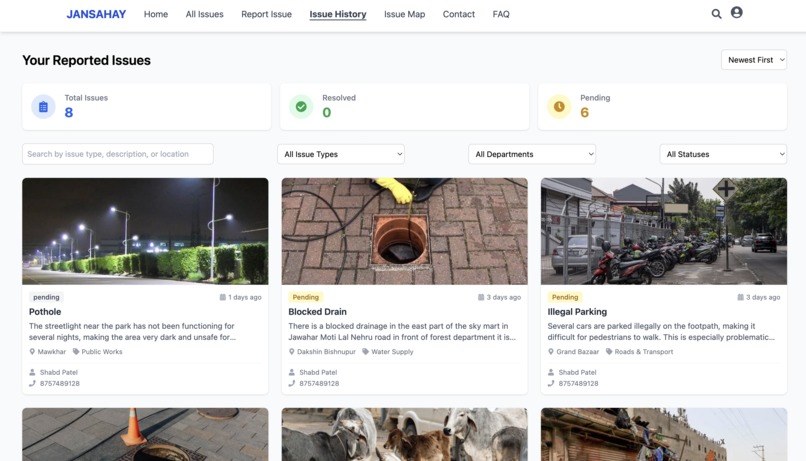Expand the Newest First sort dropdown
This screenshot has width=806, height=461.
754,60
